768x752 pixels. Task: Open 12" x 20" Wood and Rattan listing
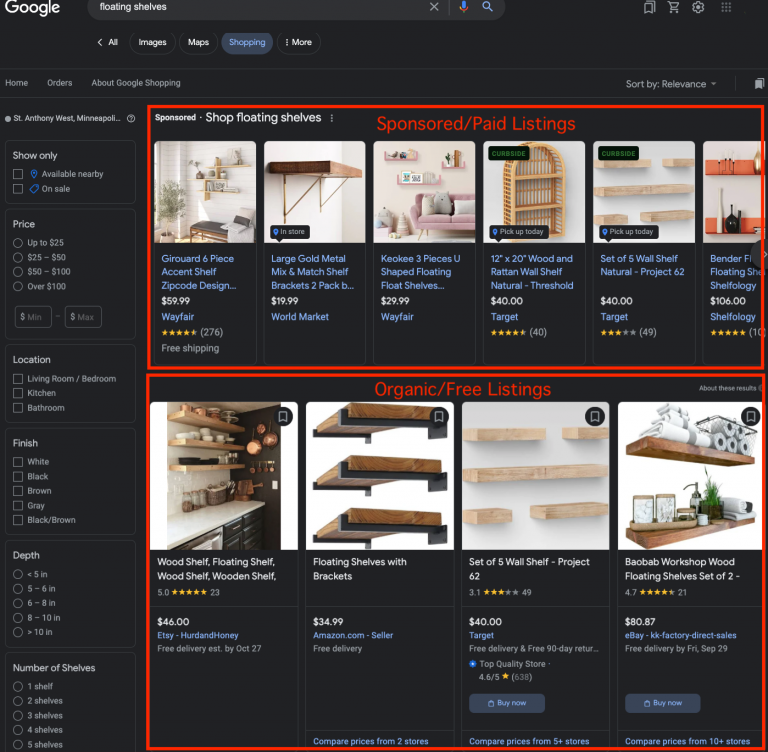532,272
